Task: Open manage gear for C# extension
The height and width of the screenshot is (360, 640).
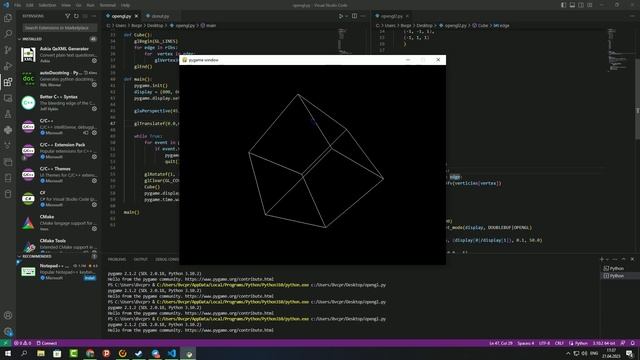Action: pyautogui.click(x=94, y=205)
